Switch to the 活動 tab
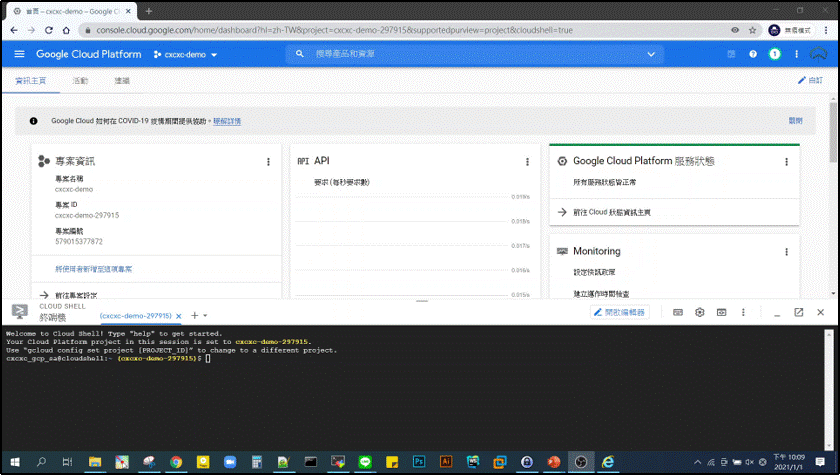Screen dimensions: 840x475 [x=80, y=80]
